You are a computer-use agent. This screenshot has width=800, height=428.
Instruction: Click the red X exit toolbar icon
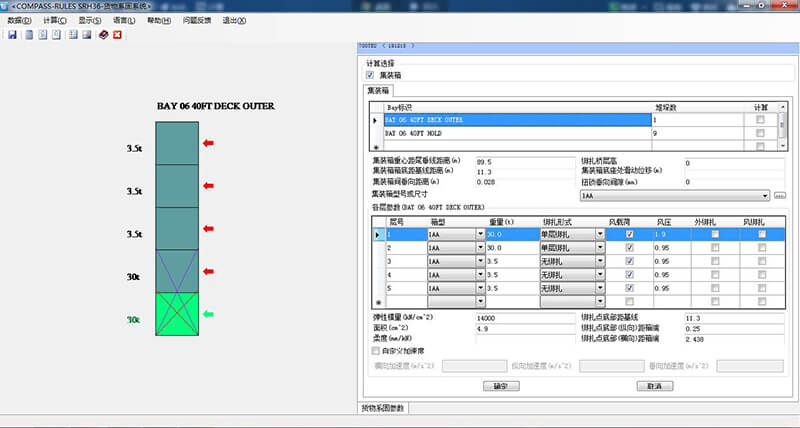tap(117, 35)
